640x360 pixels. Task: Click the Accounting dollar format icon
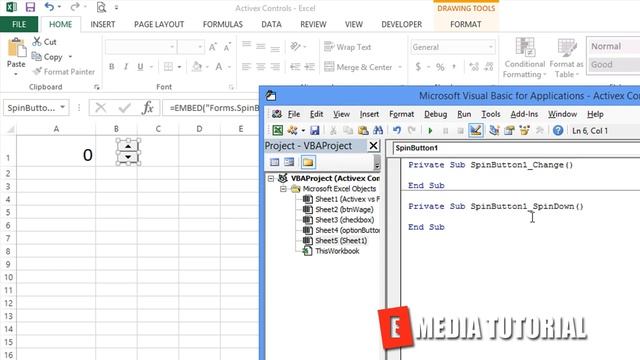coord(418,67)
